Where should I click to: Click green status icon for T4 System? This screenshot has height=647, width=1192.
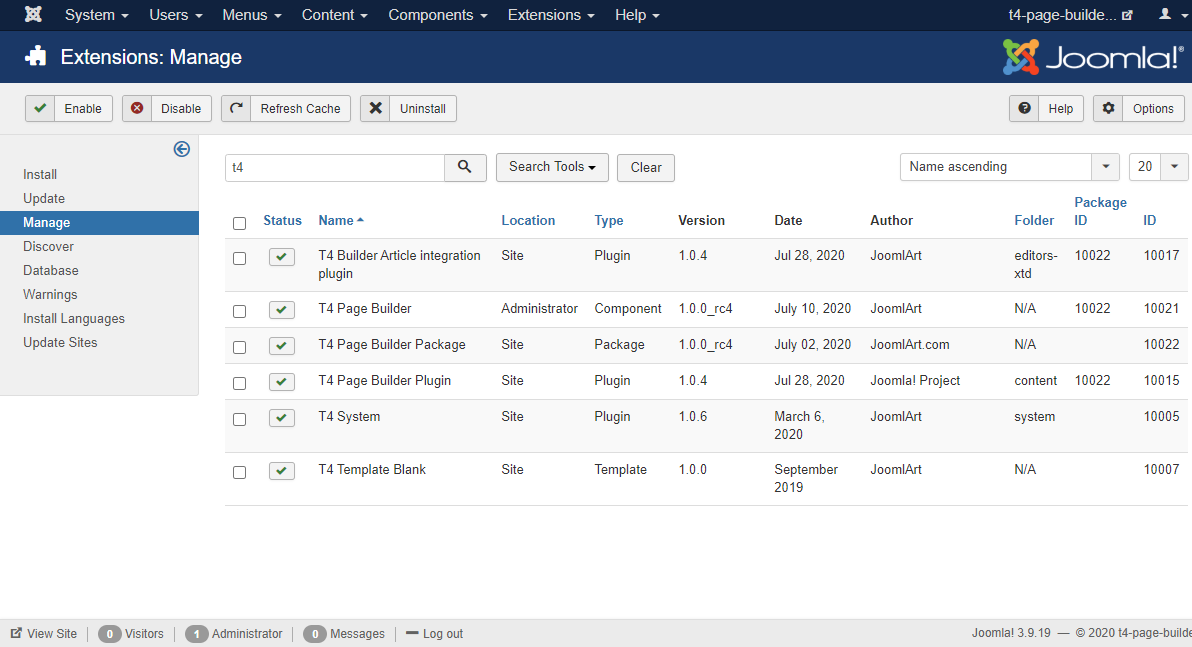[282, 417]
